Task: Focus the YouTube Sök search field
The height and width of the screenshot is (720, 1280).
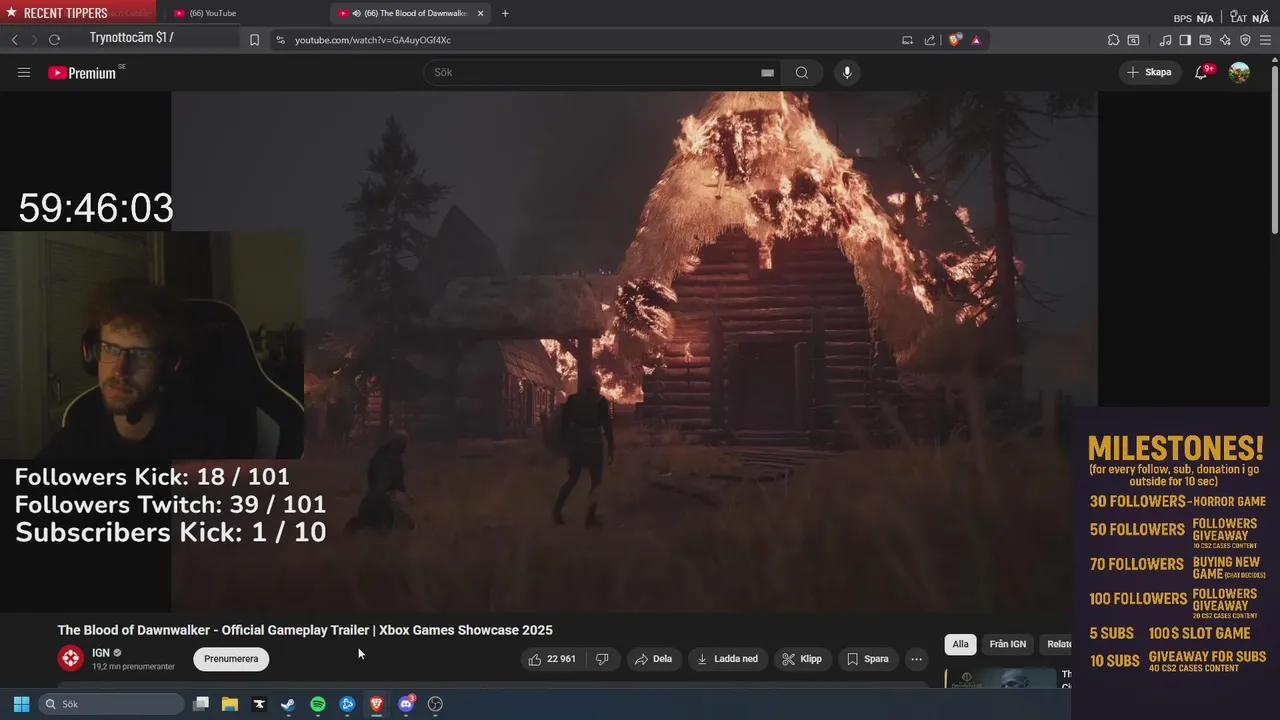Action: pos(595,72)
